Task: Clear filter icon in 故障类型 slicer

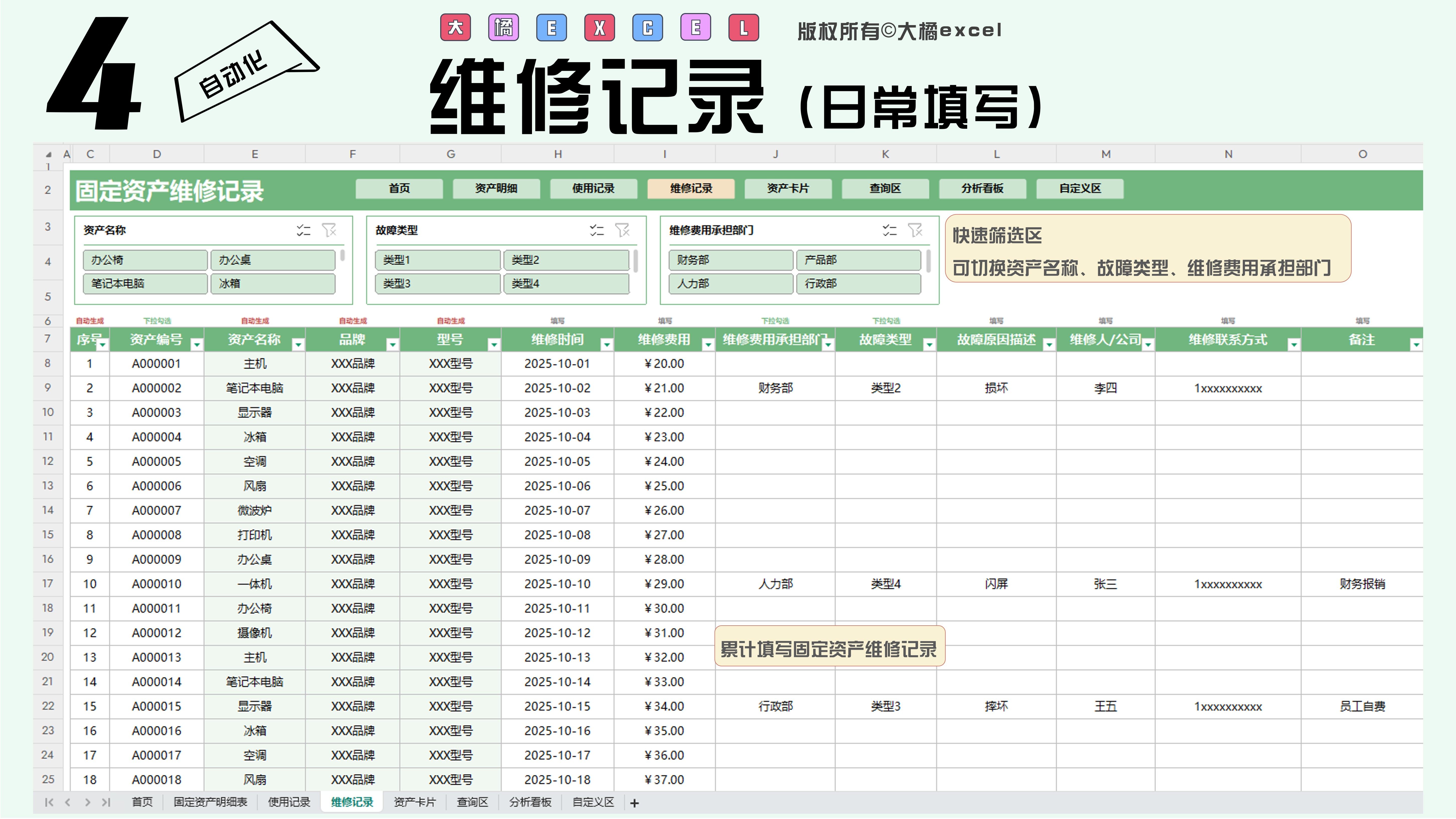Action: pos(622,230)
